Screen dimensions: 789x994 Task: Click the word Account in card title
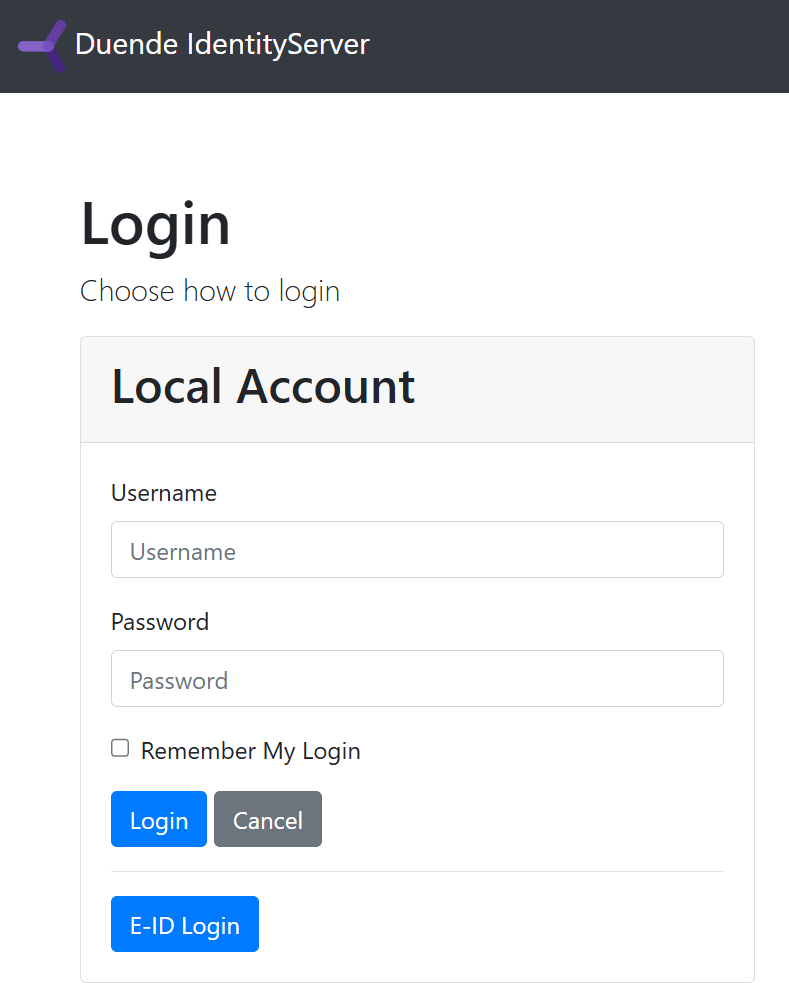tap(326, 387)
